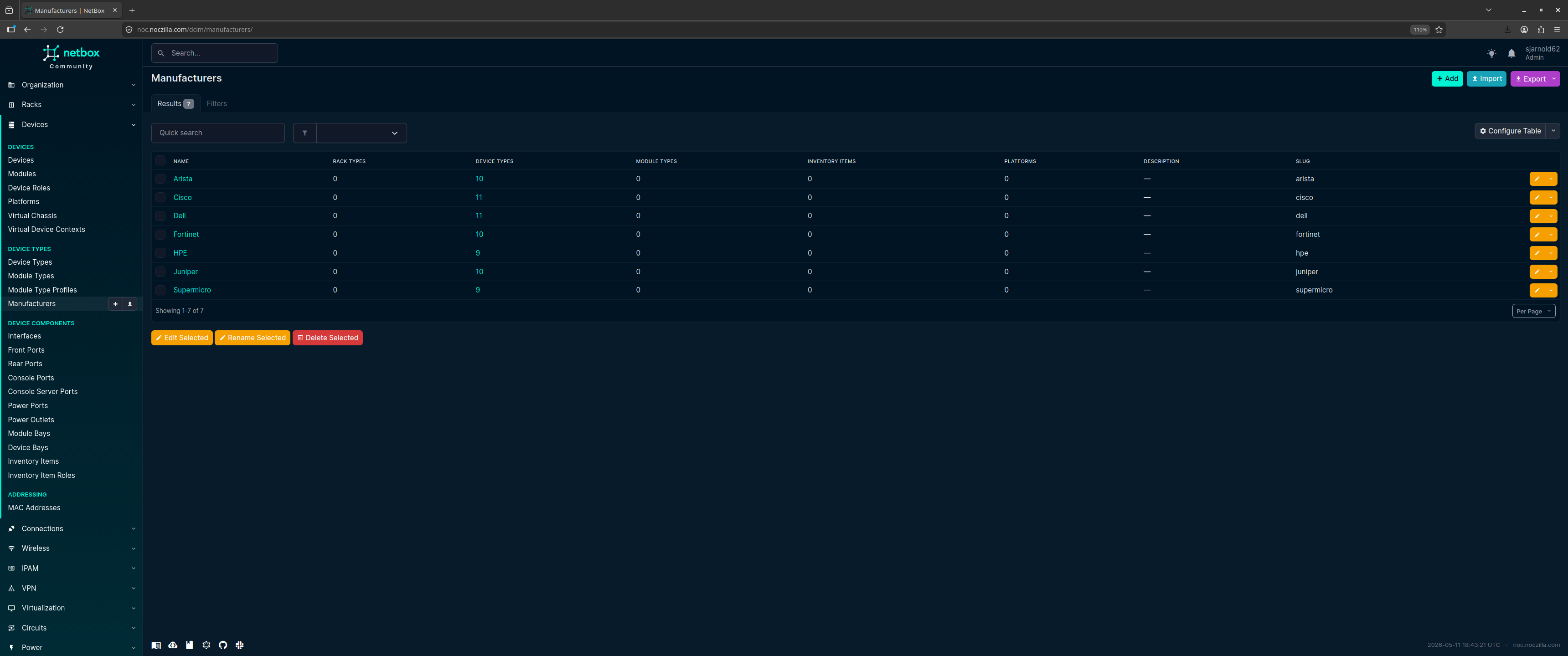Toggle light mode with the lightbulb icon

[x=1491, y=54]
